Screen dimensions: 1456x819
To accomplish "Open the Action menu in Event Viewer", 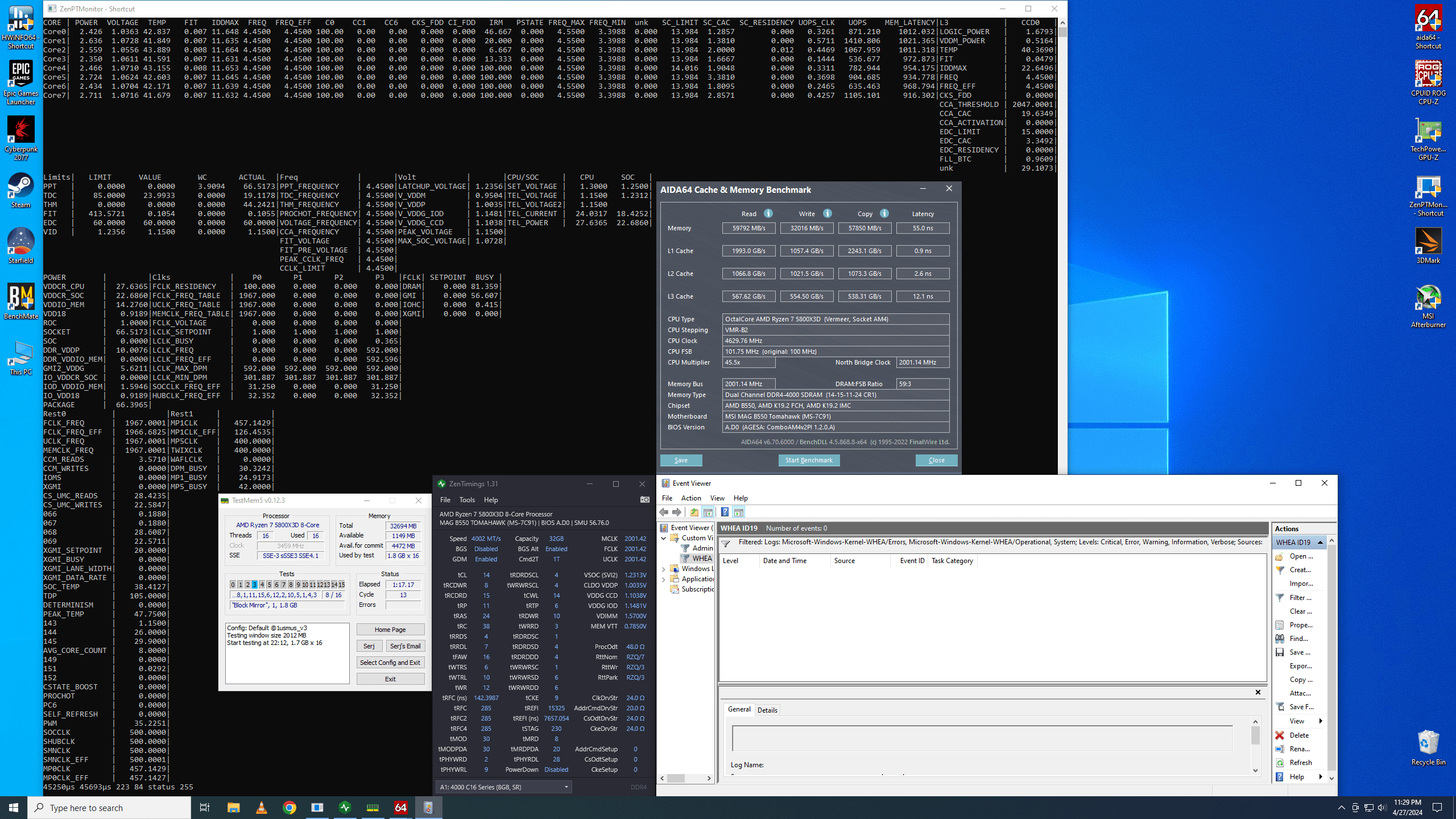I will click(x=691, y=498).
